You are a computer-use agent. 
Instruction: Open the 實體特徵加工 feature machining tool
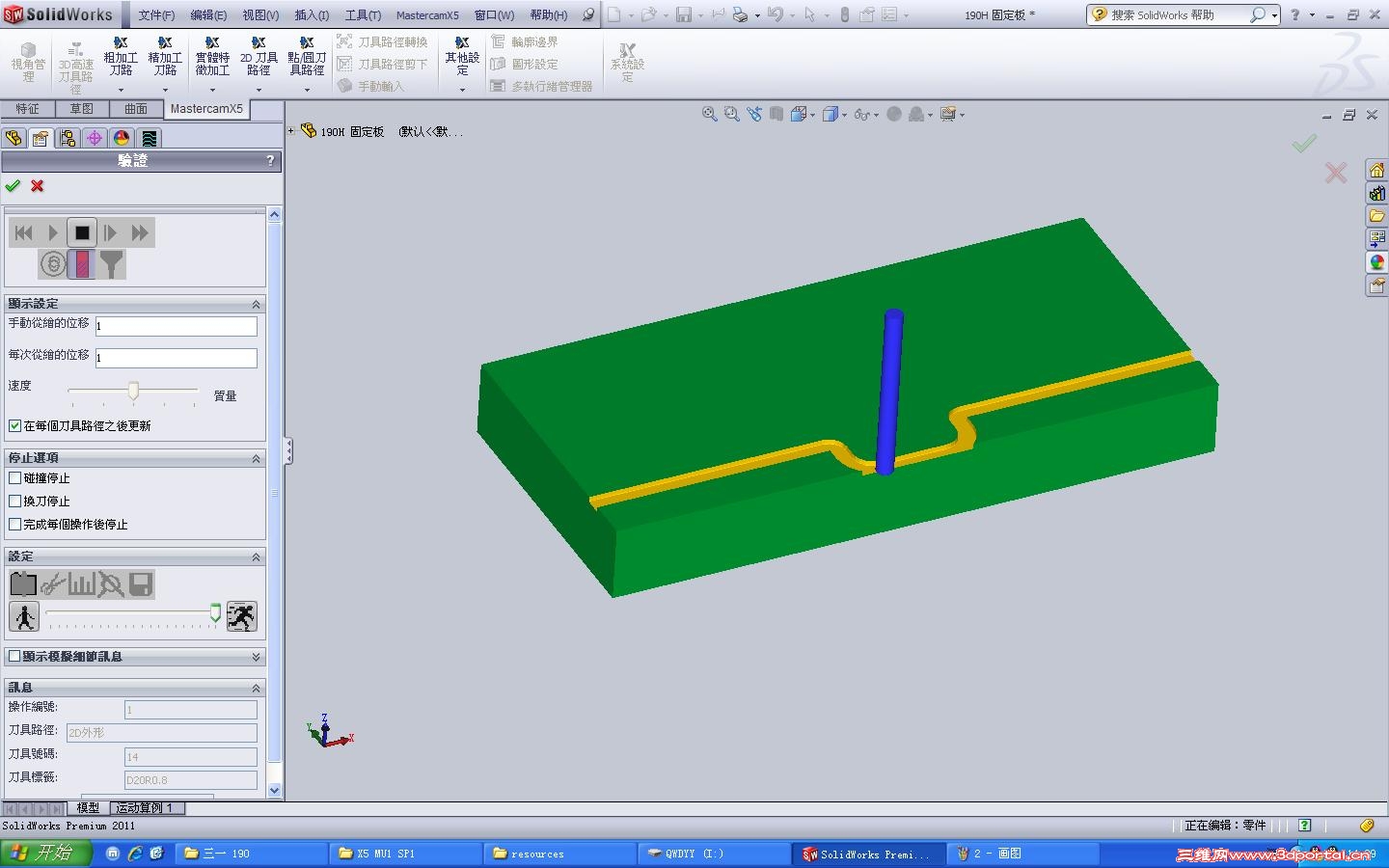(x=212, y=57)
